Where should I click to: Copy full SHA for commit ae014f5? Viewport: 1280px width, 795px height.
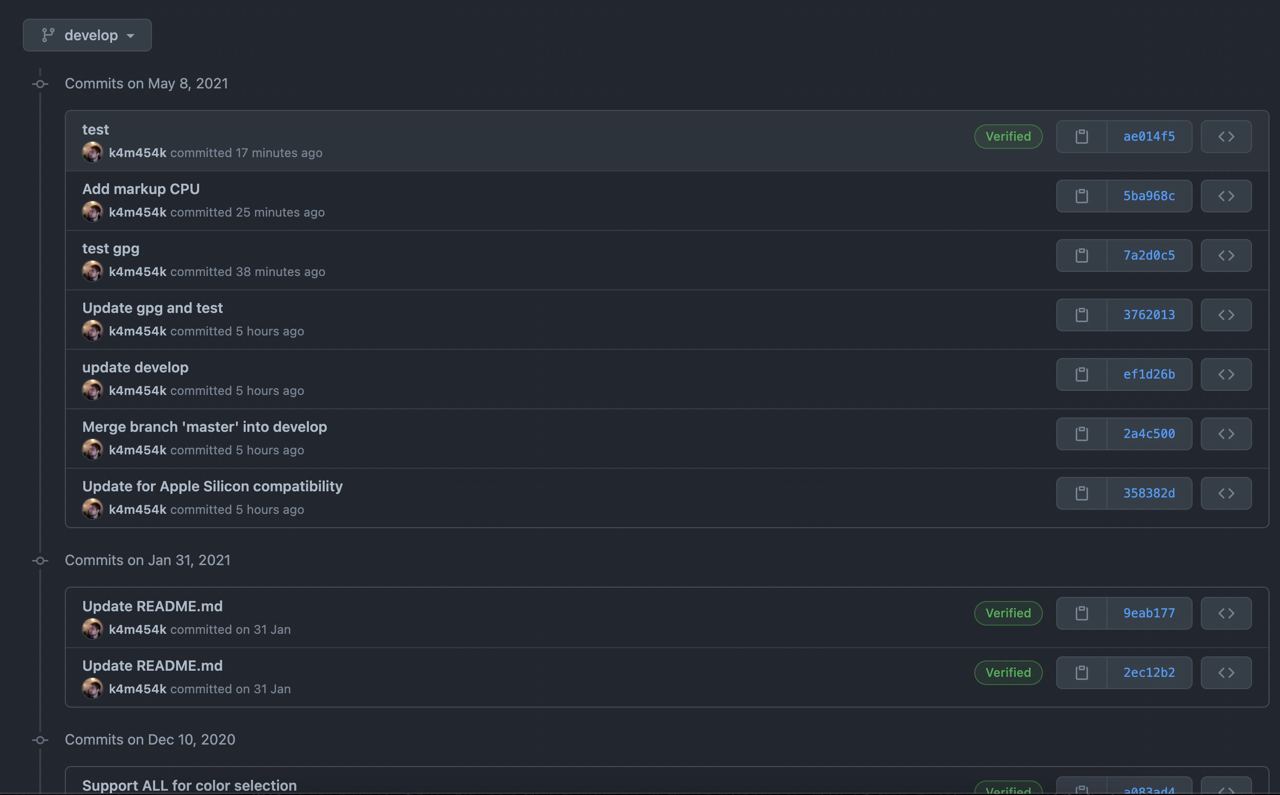(1082, 136)
